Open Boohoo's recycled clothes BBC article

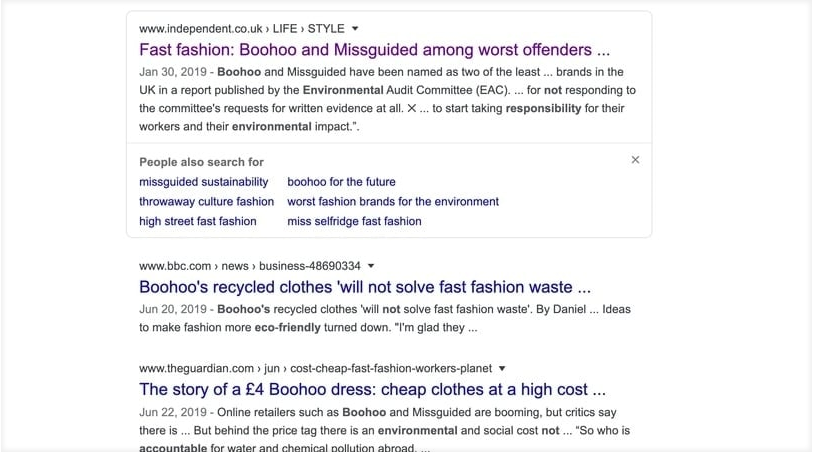click(x=365, y=287)
